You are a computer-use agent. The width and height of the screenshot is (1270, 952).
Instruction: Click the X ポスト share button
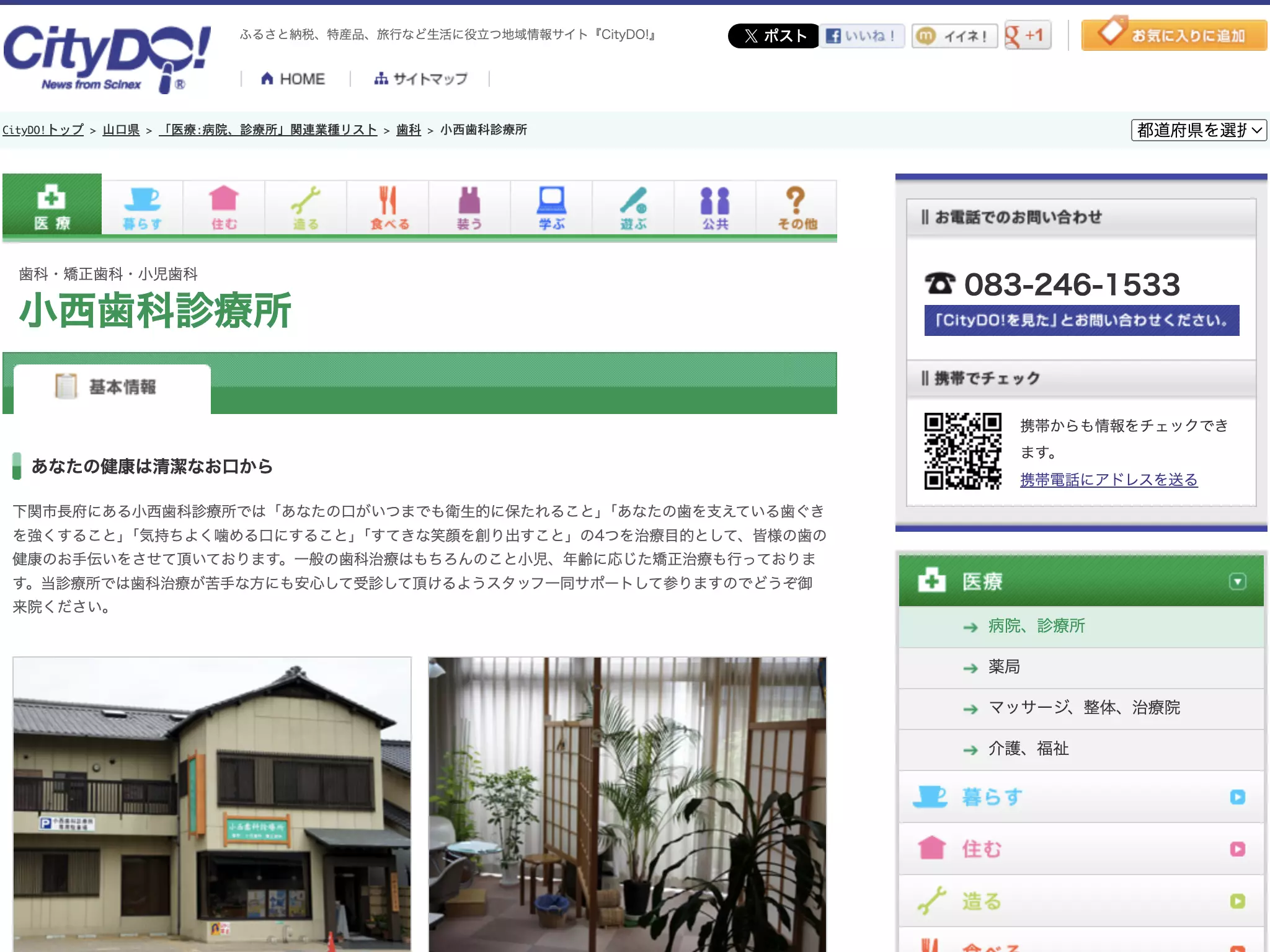click(773, 36)
